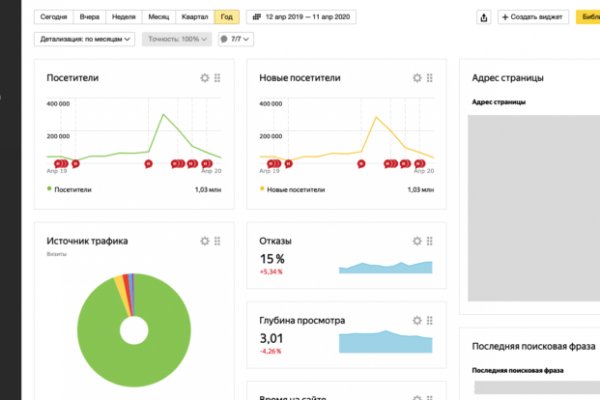The height and width of the screenshot is (400, 600).
Task: Click the export icon beside Создать виджет
Action: click(484, 18)
